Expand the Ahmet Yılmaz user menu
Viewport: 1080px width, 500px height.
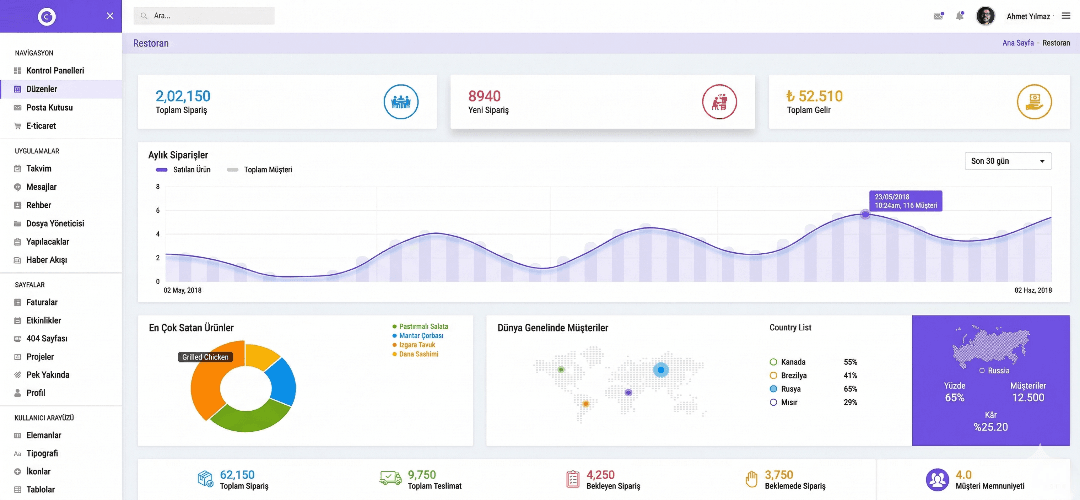click(1028, 16)
